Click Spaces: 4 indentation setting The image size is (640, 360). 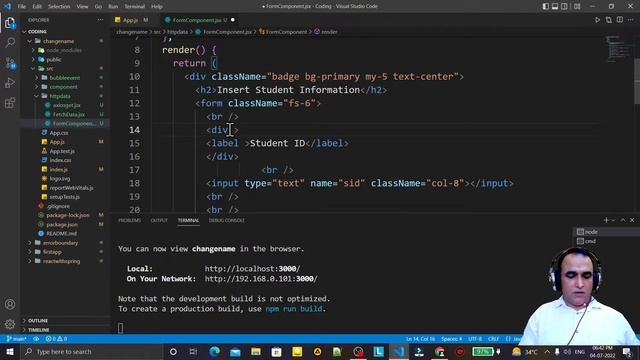pyautogui.click(x=451, y=339)
